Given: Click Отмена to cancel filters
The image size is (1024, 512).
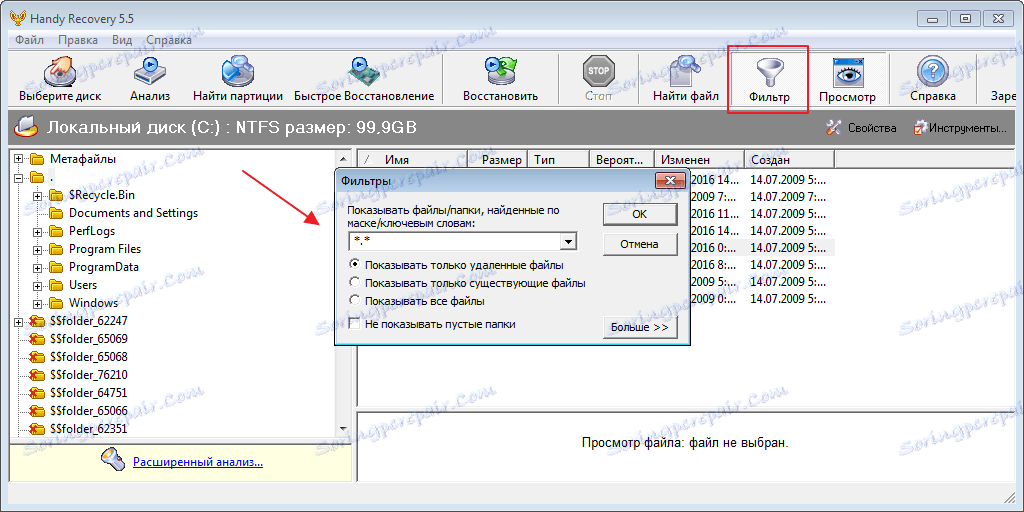Looking at the screenshot, I should pos(640,244).
